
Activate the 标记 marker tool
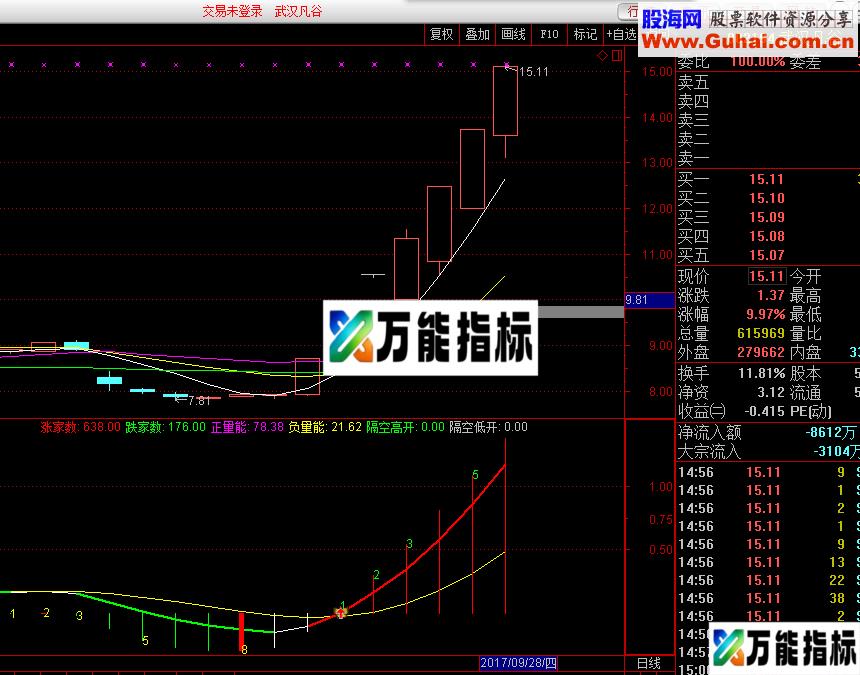click(x=584, y=33)
